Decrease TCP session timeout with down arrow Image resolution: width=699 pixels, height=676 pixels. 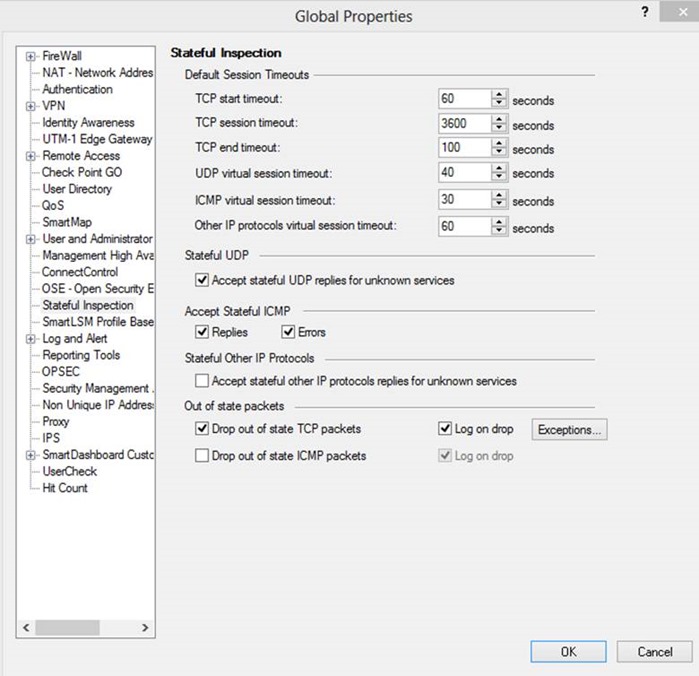499,128
